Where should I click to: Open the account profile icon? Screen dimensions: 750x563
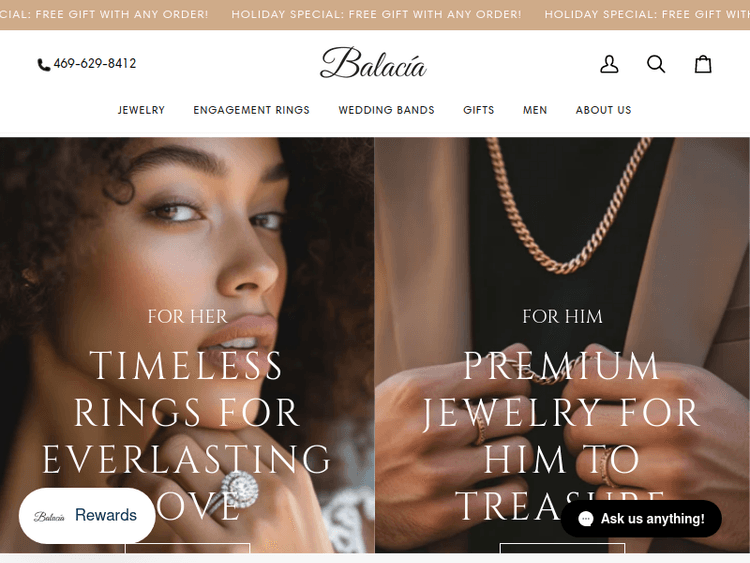[609, 64]
